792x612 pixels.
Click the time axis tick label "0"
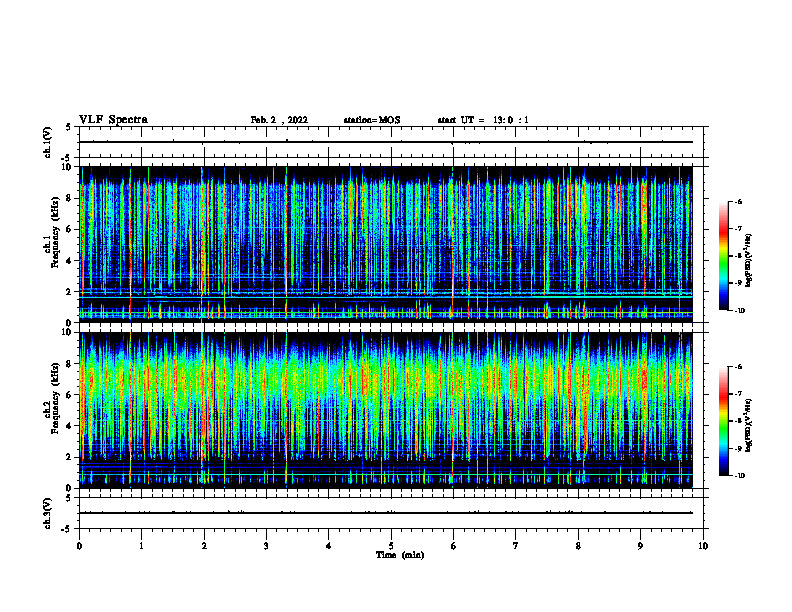tap(79, 546)
